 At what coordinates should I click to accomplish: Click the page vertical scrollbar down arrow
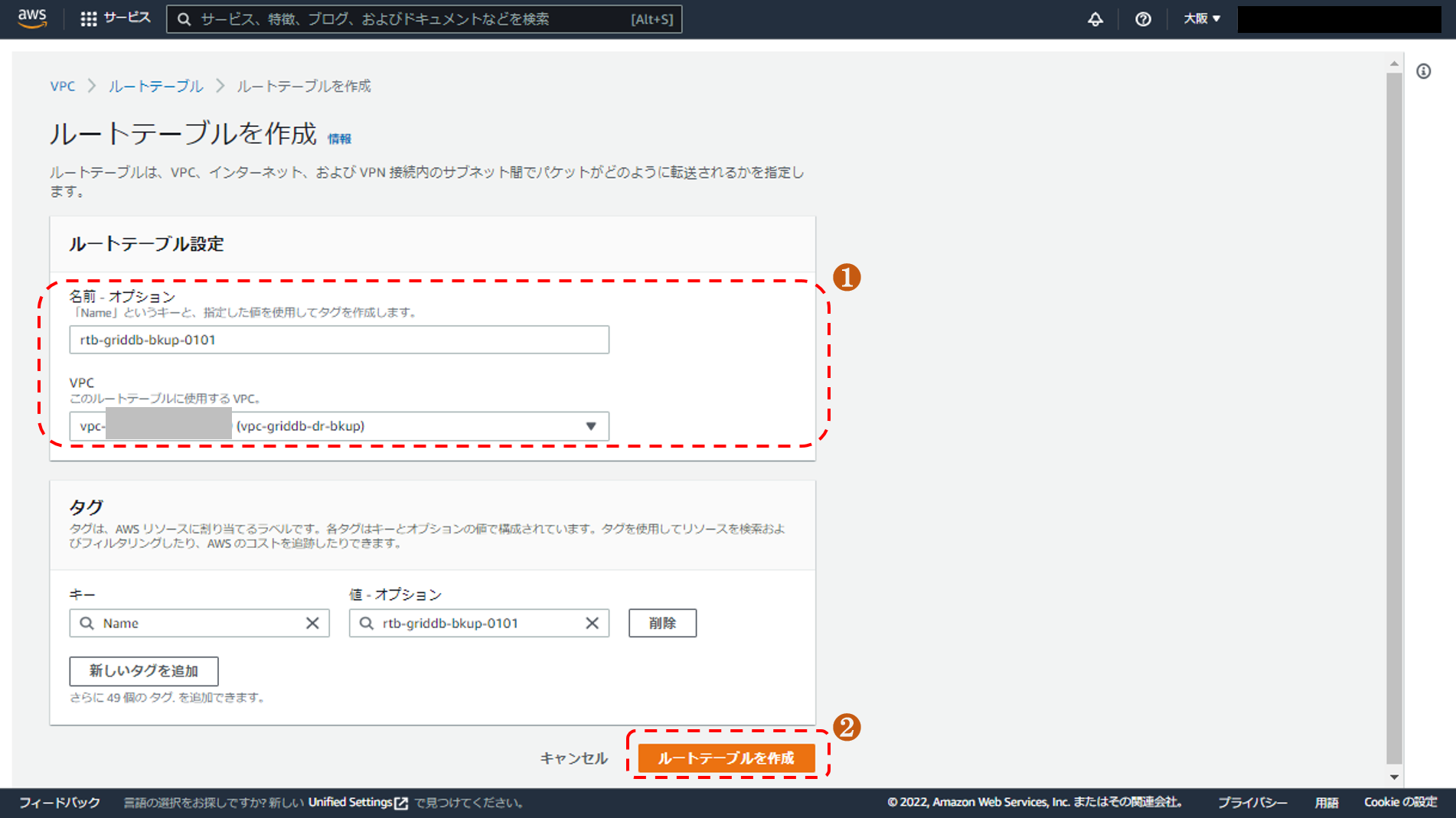(1394, 777)
